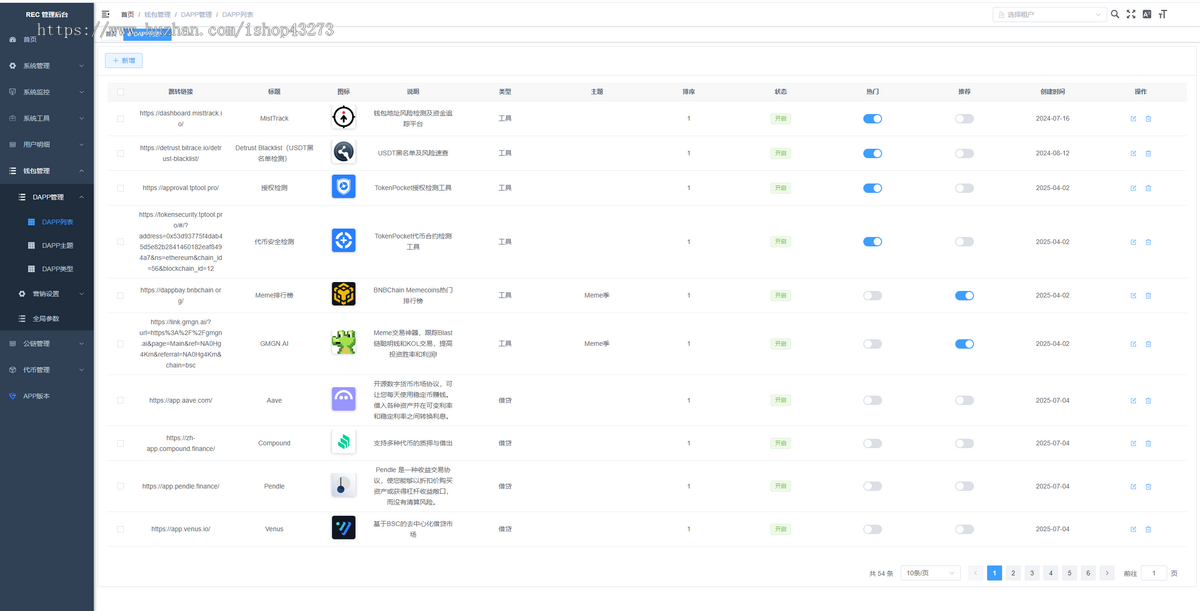Image resolution: width=1200 pixels, height=611 pixels.
Task: Expand the 系统工具 sidebar chevron
Action: pos(82,118)
